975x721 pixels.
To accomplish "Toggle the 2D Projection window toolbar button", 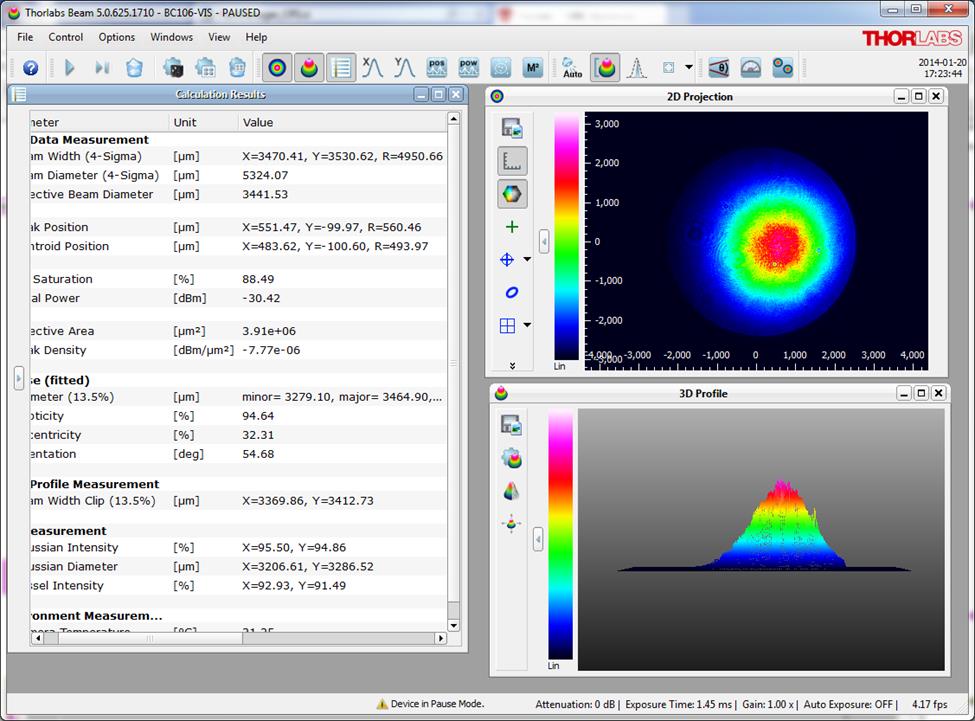I will pos(278,68).
